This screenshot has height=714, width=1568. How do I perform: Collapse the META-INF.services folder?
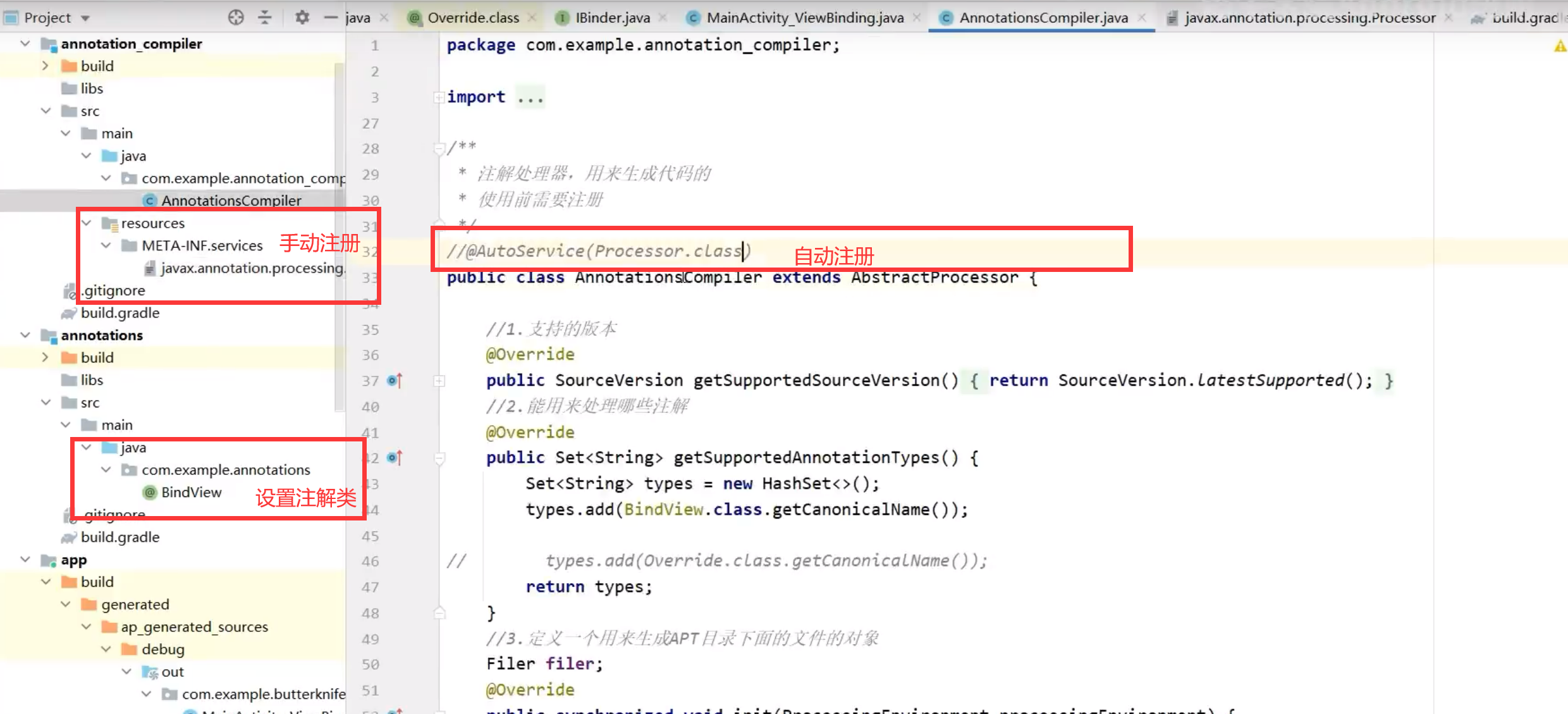tap(106, 245)
